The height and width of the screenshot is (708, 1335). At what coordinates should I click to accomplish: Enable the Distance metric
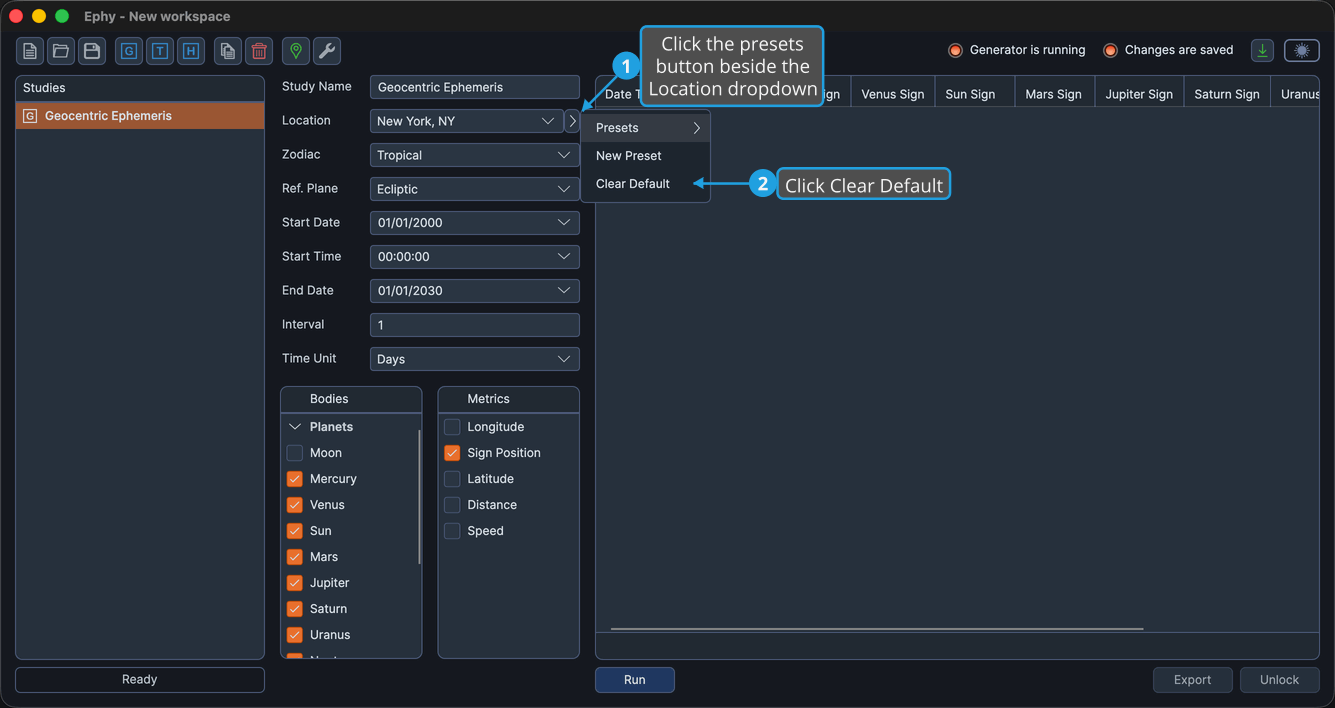pos(452,505)
